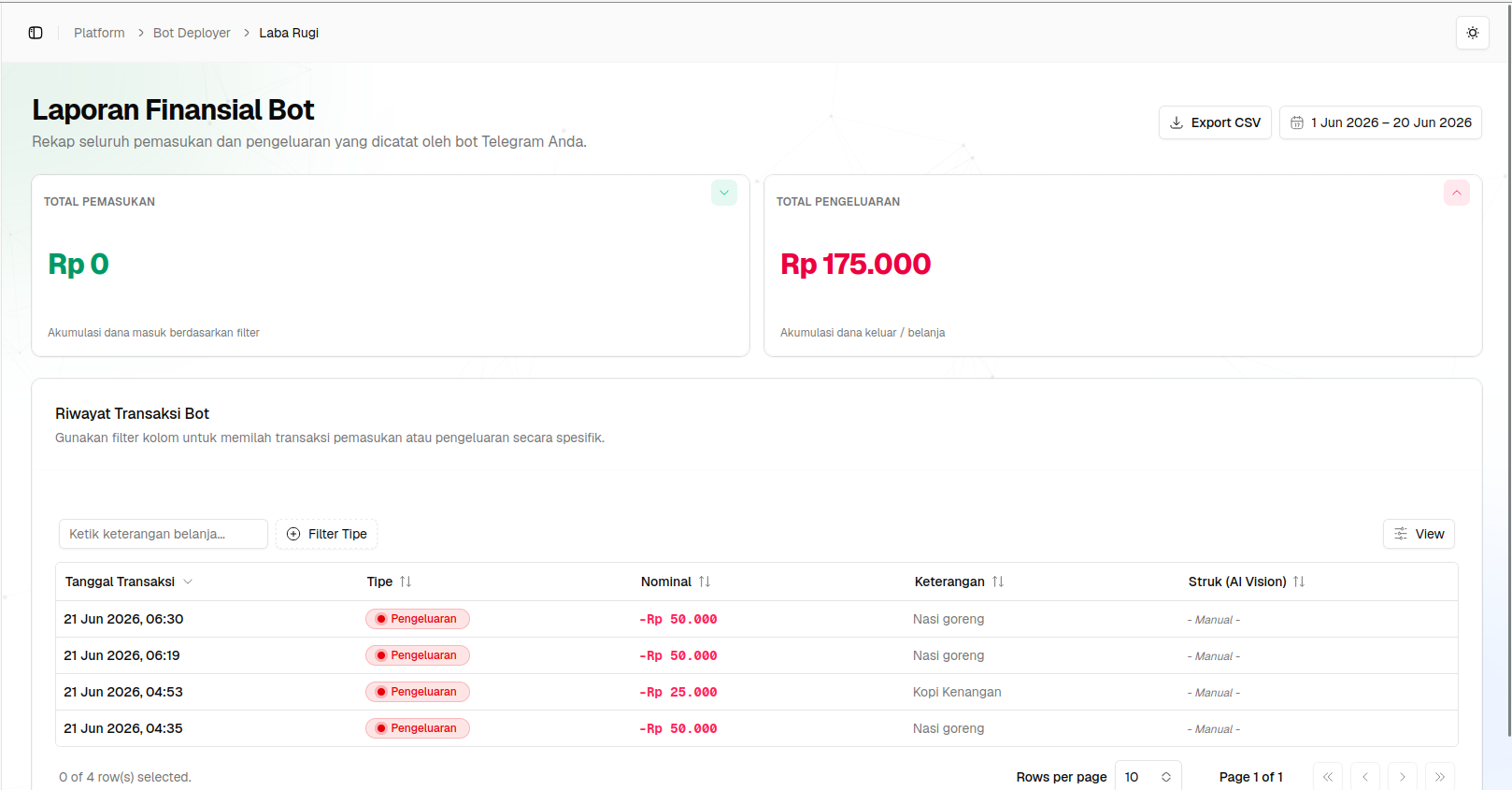
Task: Select Laba Rugi breadcrumb
Action: click(x=289, y=33)
